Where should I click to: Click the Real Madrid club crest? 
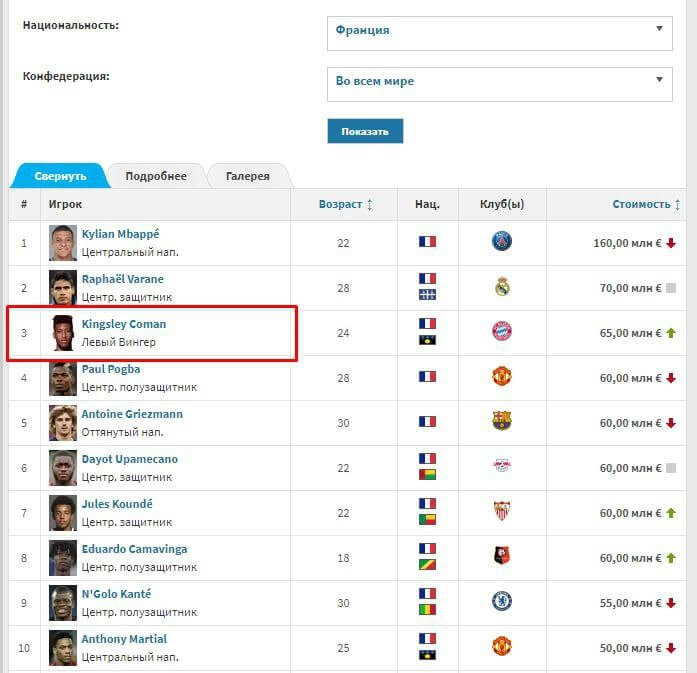tap(502, 287)
